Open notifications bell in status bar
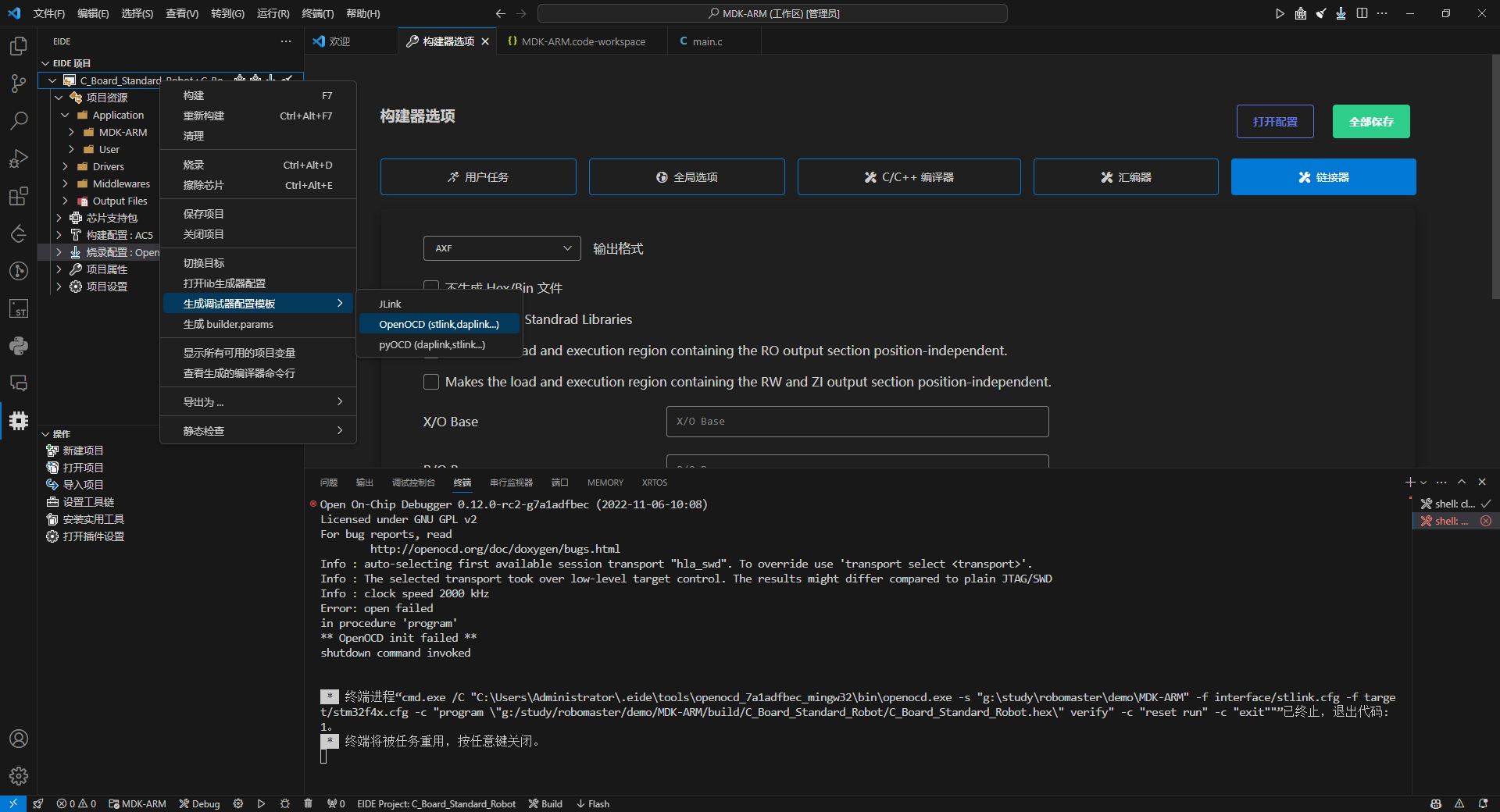 click(1483, 803)
